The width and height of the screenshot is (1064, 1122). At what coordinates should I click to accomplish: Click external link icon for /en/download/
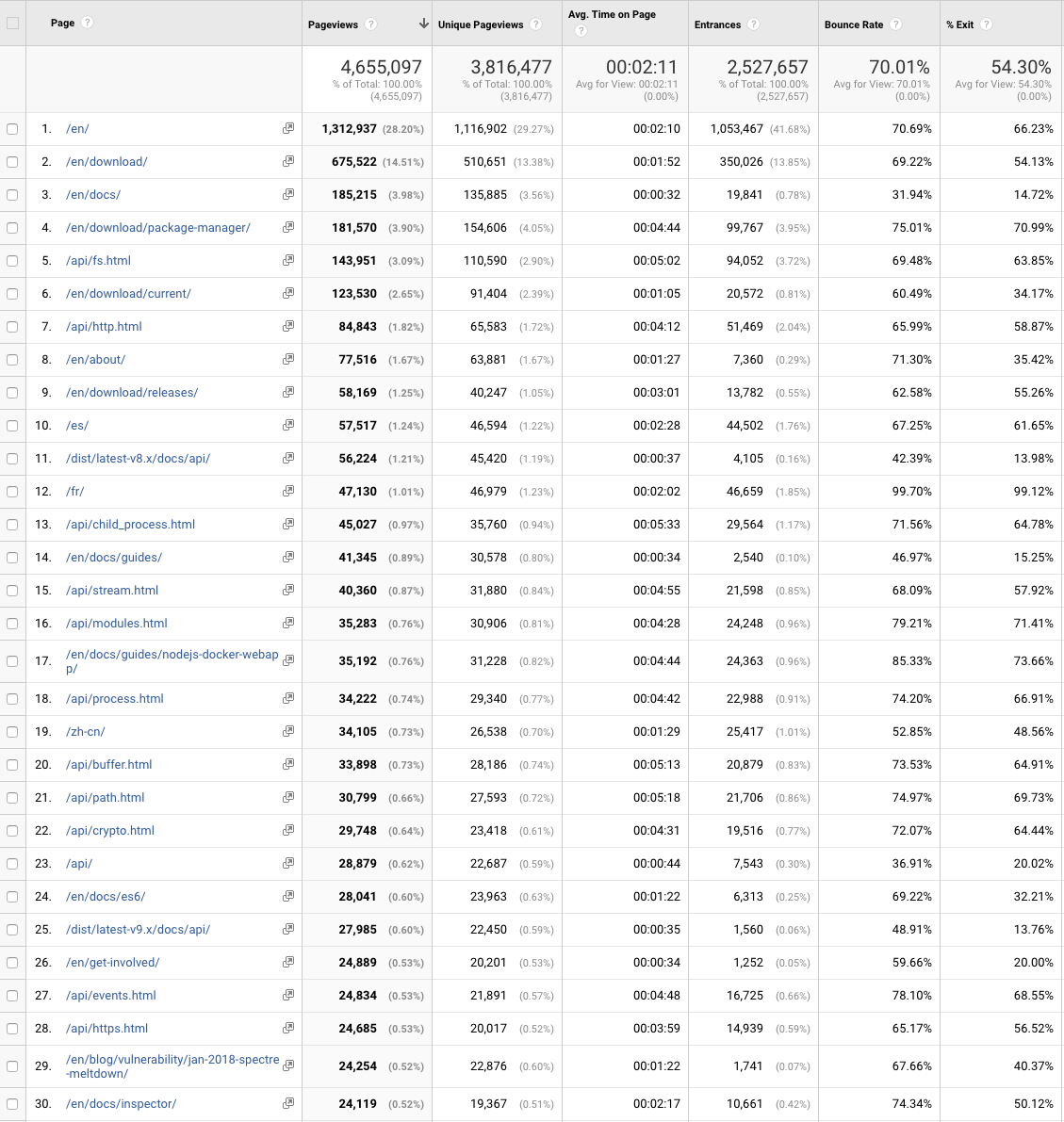click(287, 162)
